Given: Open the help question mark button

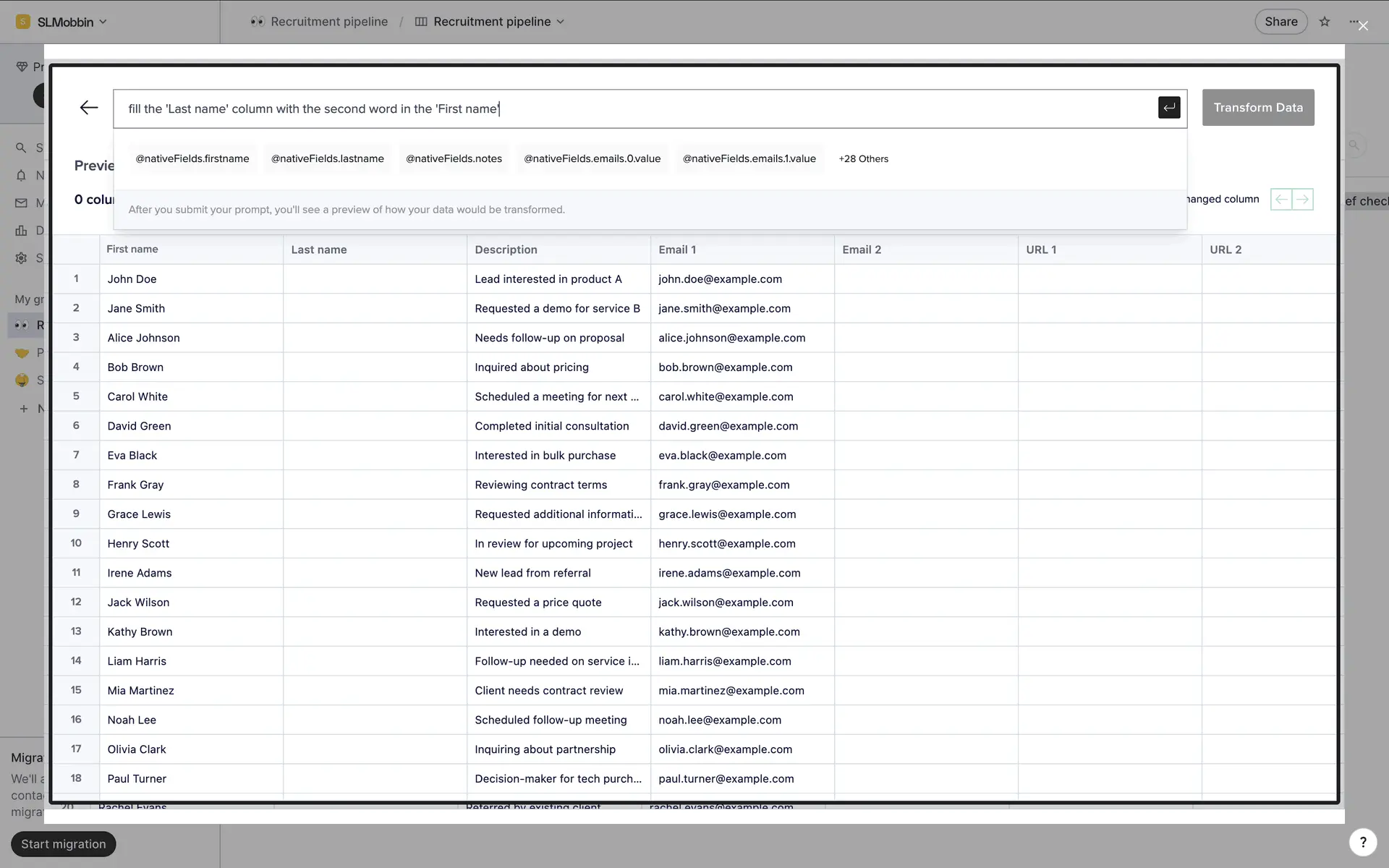Looking at the screenshot, I should click(1363, 842).
